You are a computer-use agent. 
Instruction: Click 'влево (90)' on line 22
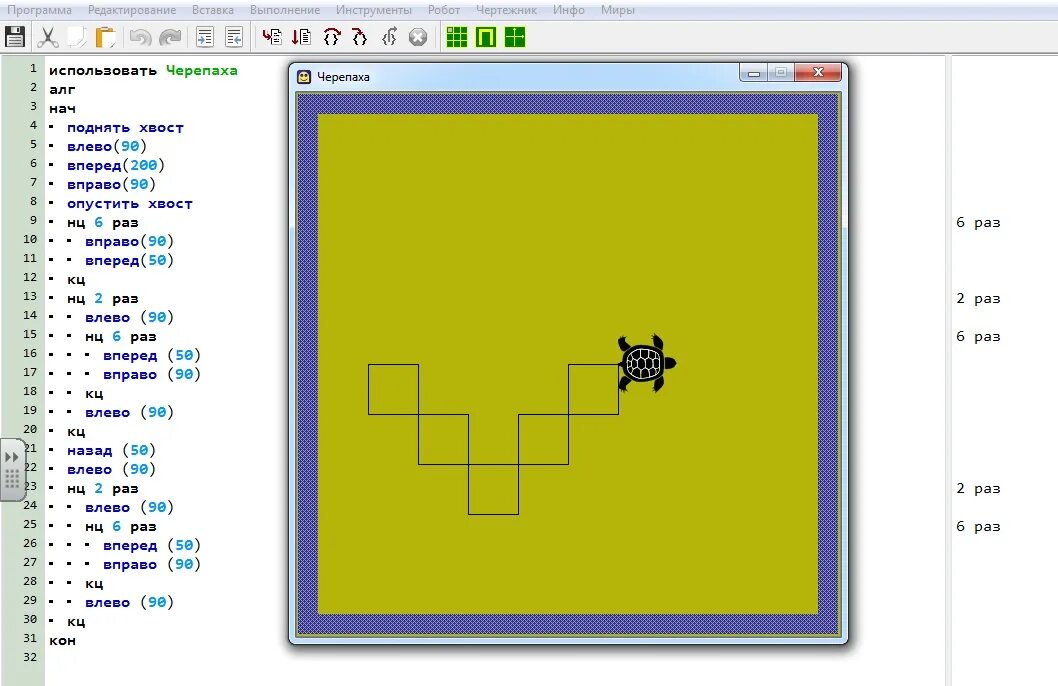pyautogui.click(x=111, y=469)
